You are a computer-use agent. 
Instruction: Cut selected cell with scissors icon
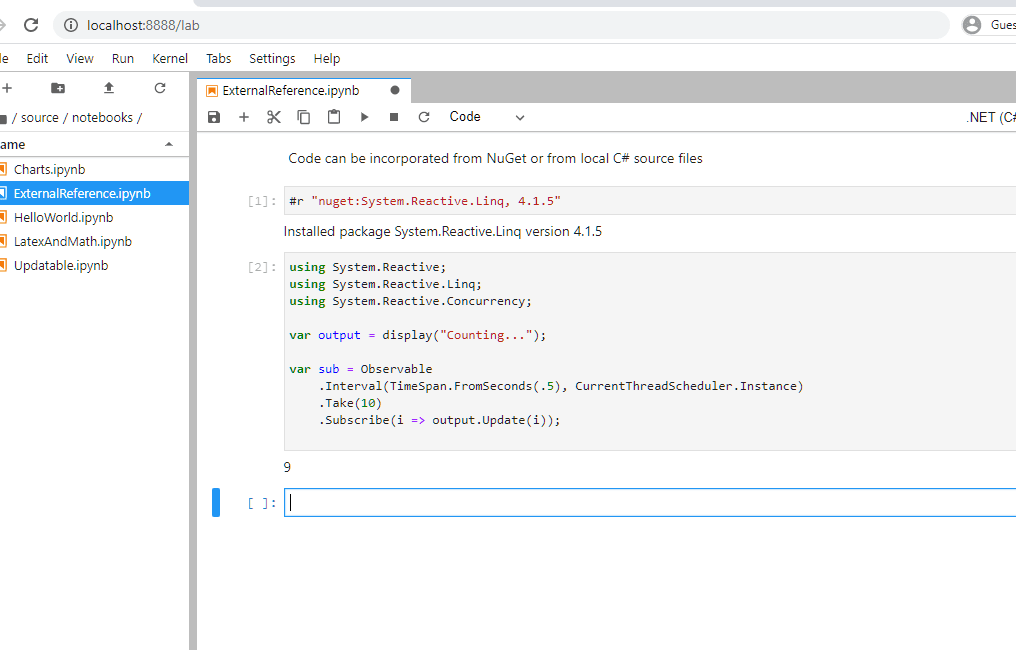point(274,117)
